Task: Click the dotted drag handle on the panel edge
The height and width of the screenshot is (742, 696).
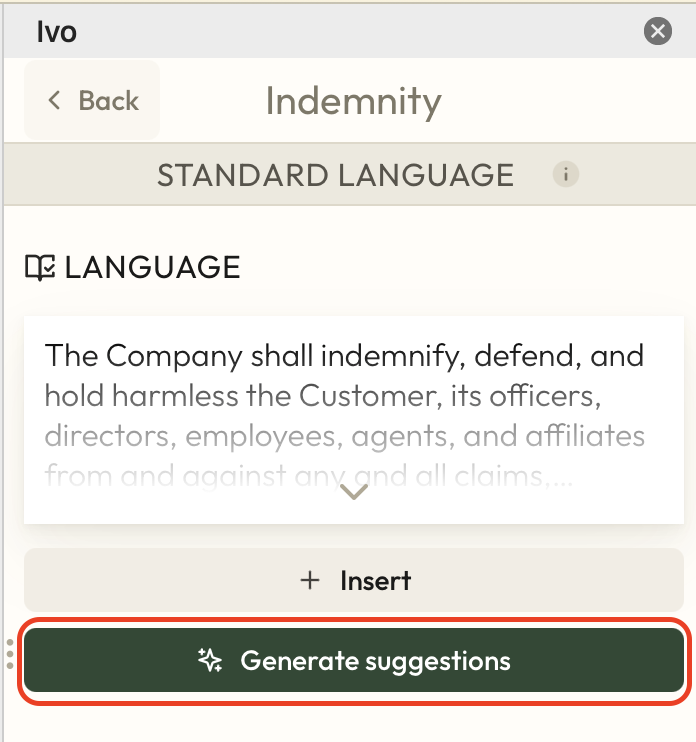Action: point(9,653)
